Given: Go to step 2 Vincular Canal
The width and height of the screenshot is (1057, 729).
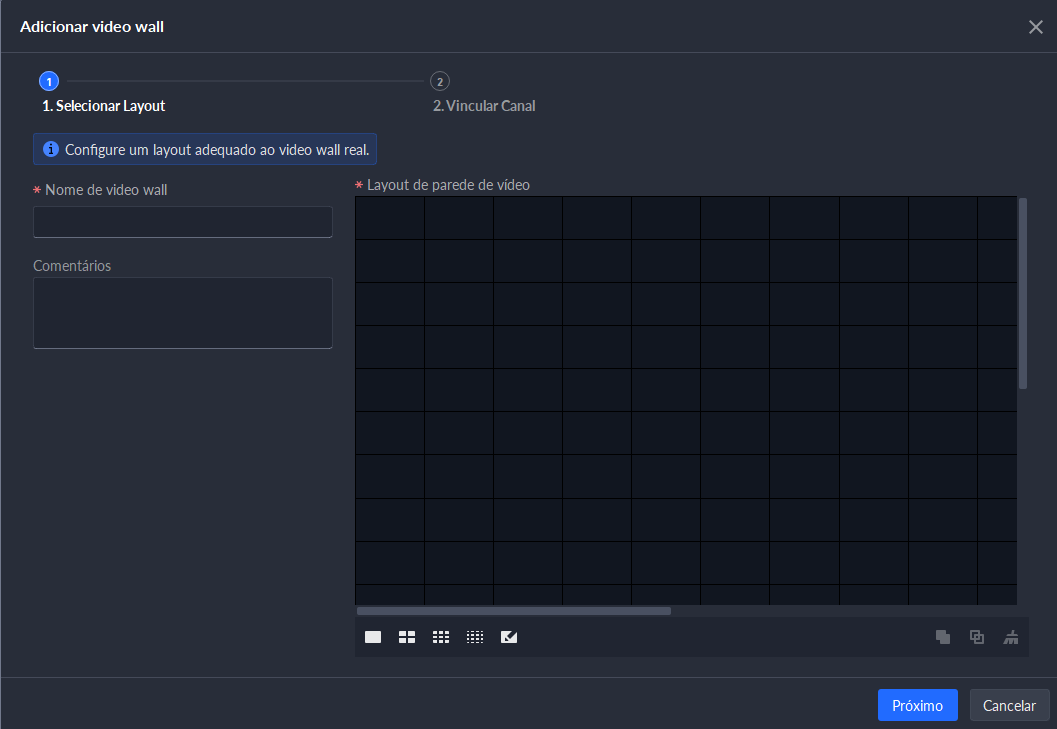Looking at the screenshot, I should [484, 106].
